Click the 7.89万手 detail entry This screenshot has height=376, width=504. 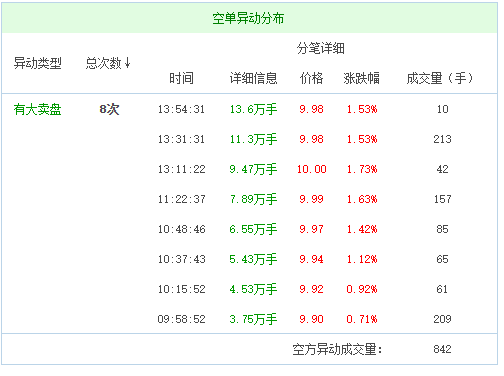[253, 199]
